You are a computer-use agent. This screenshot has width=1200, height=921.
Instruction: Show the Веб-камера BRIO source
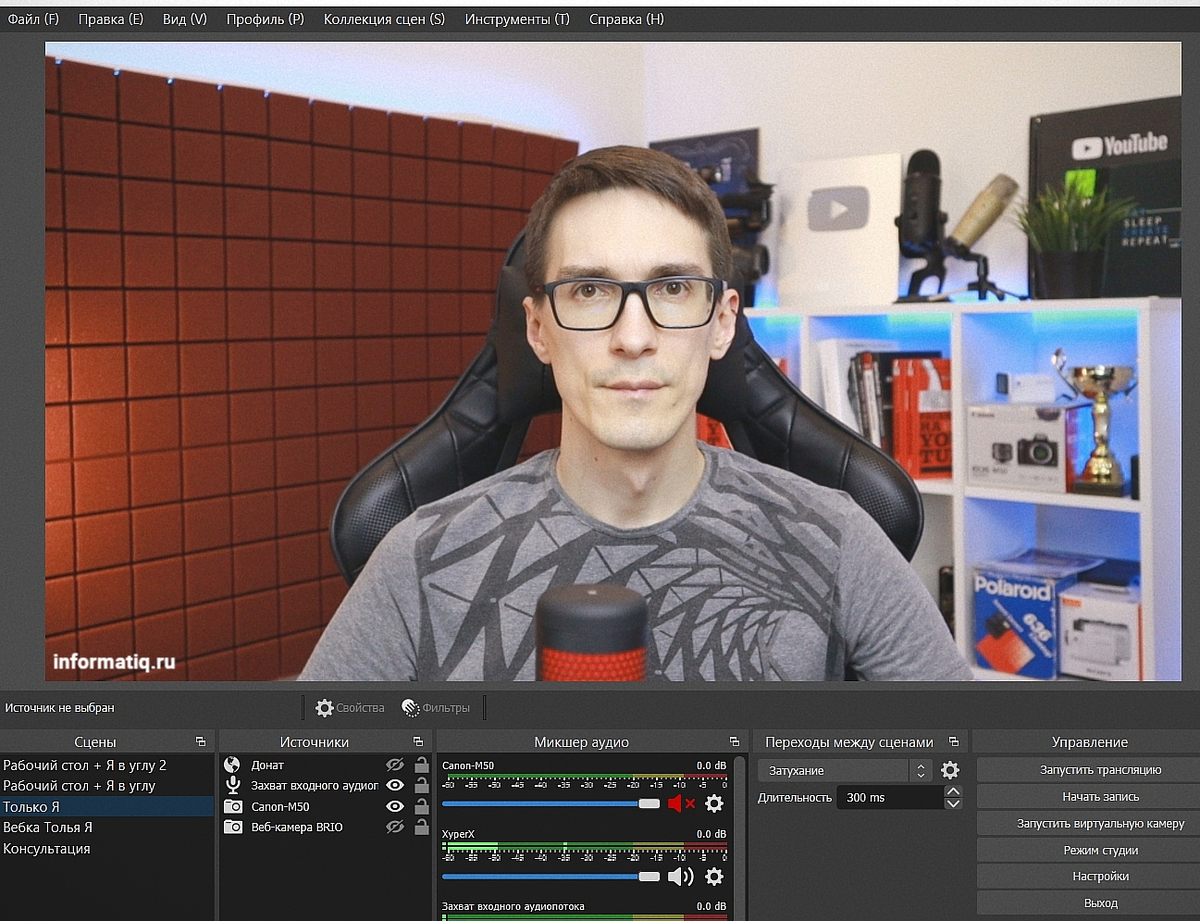coord(395,827)
